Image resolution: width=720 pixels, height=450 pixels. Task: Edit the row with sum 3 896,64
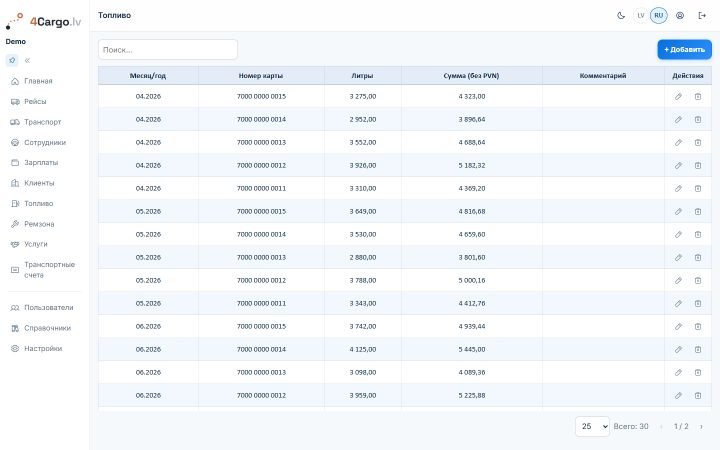click(678, 119)
